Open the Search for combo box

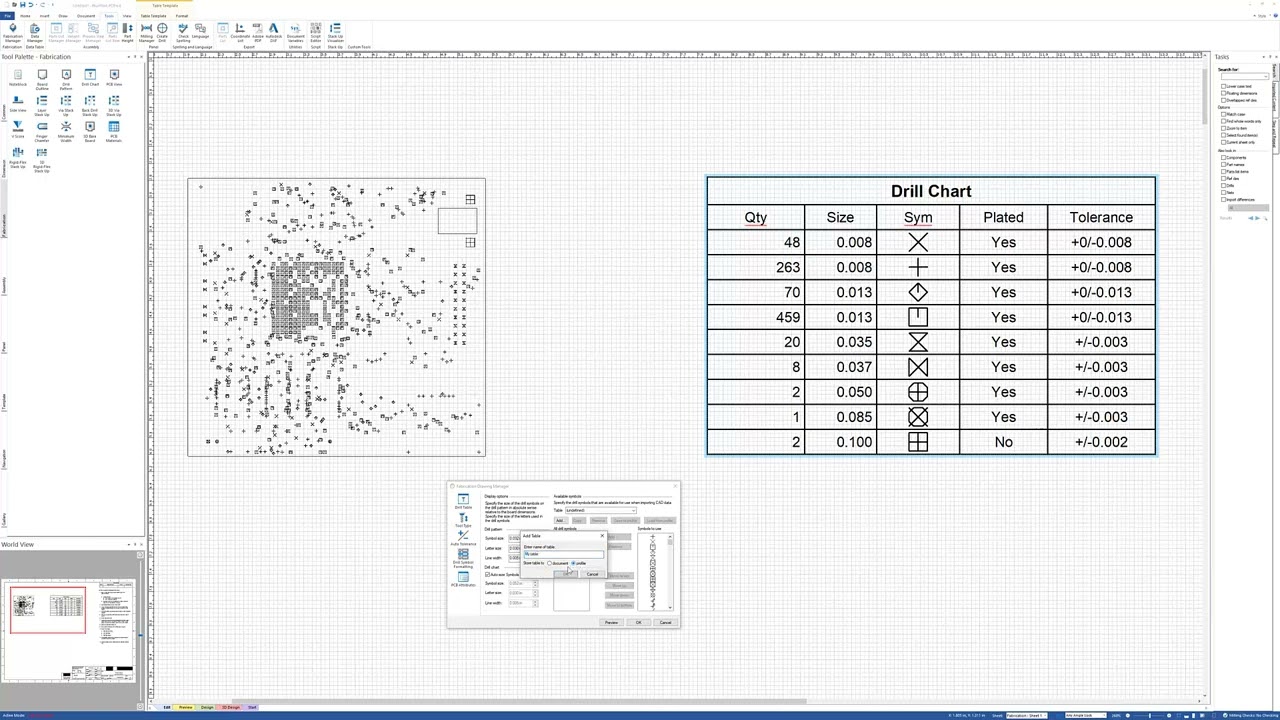pyautogui.click(x=1245, y=76)
